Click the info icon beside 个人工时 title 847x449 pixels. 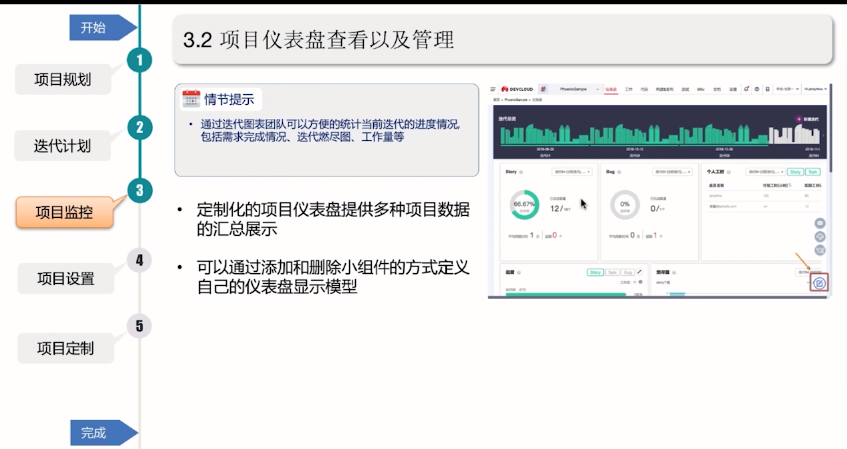point(729,172)
